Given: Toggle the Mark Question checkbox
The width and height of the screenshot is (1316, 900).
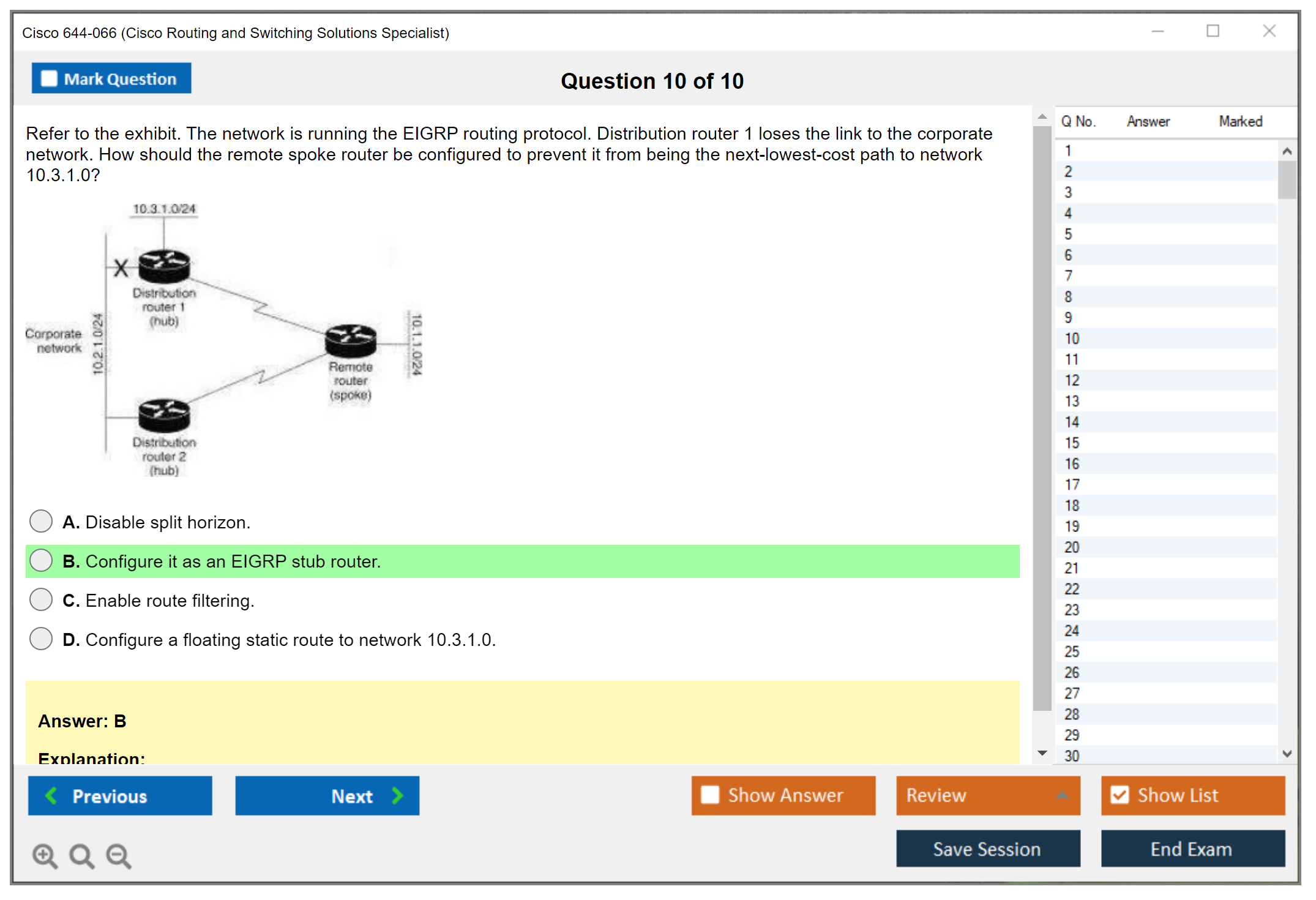Looking at the screenshot, I should coord(49,79).
